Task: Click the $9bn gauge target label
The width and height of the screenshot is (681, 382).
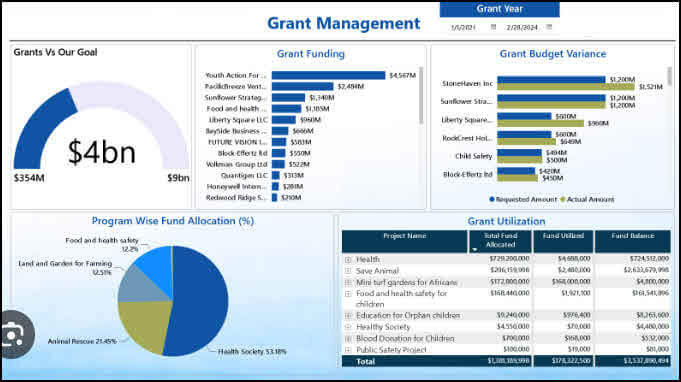Action: tap(178, 178)
